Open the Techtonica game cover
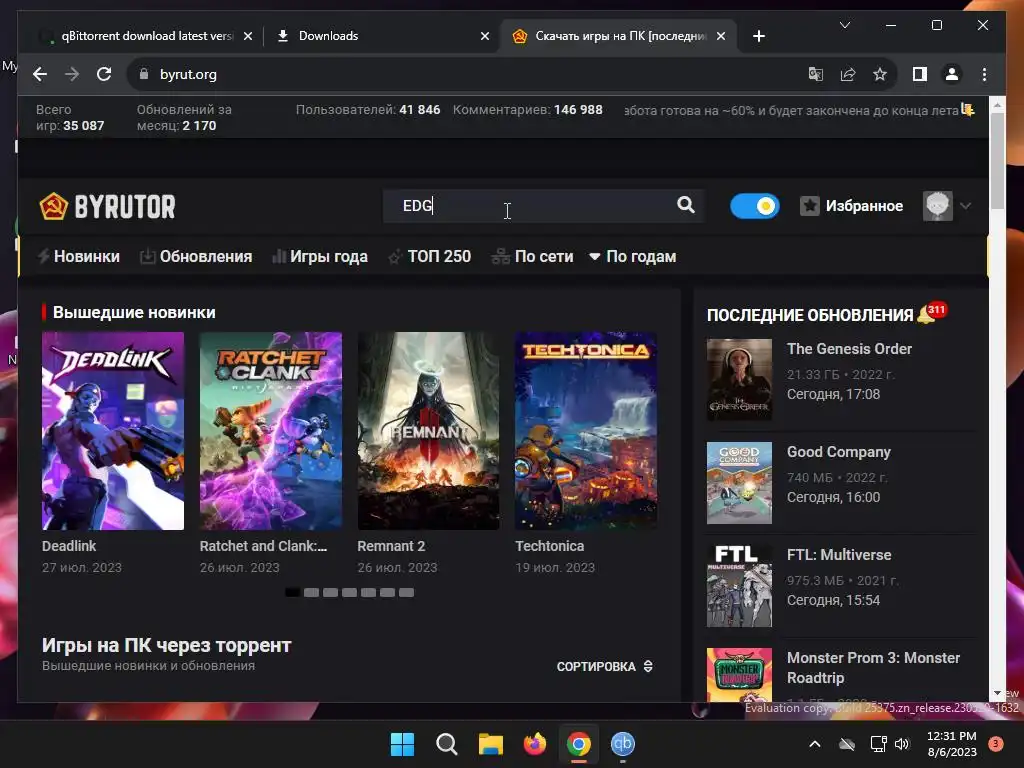This screenshot has width=1024, height=768. 586,431
